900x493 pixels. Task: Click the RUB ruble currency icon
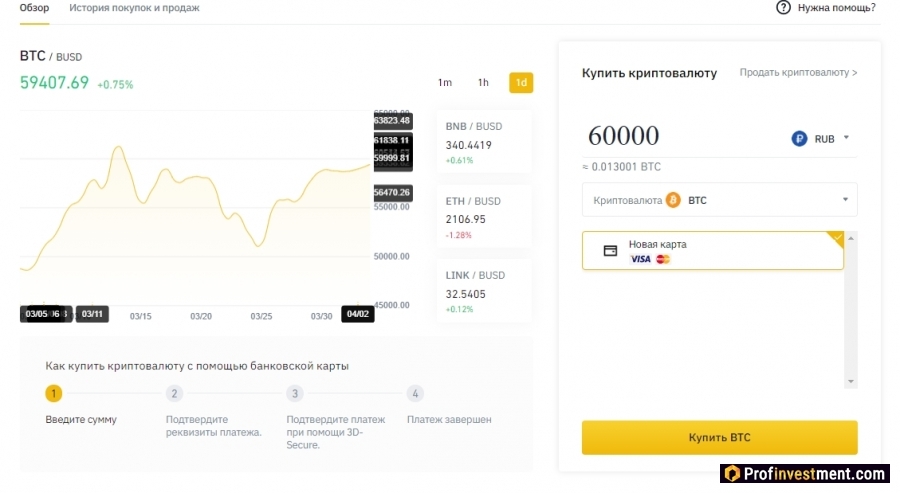(x=799, y=139)
